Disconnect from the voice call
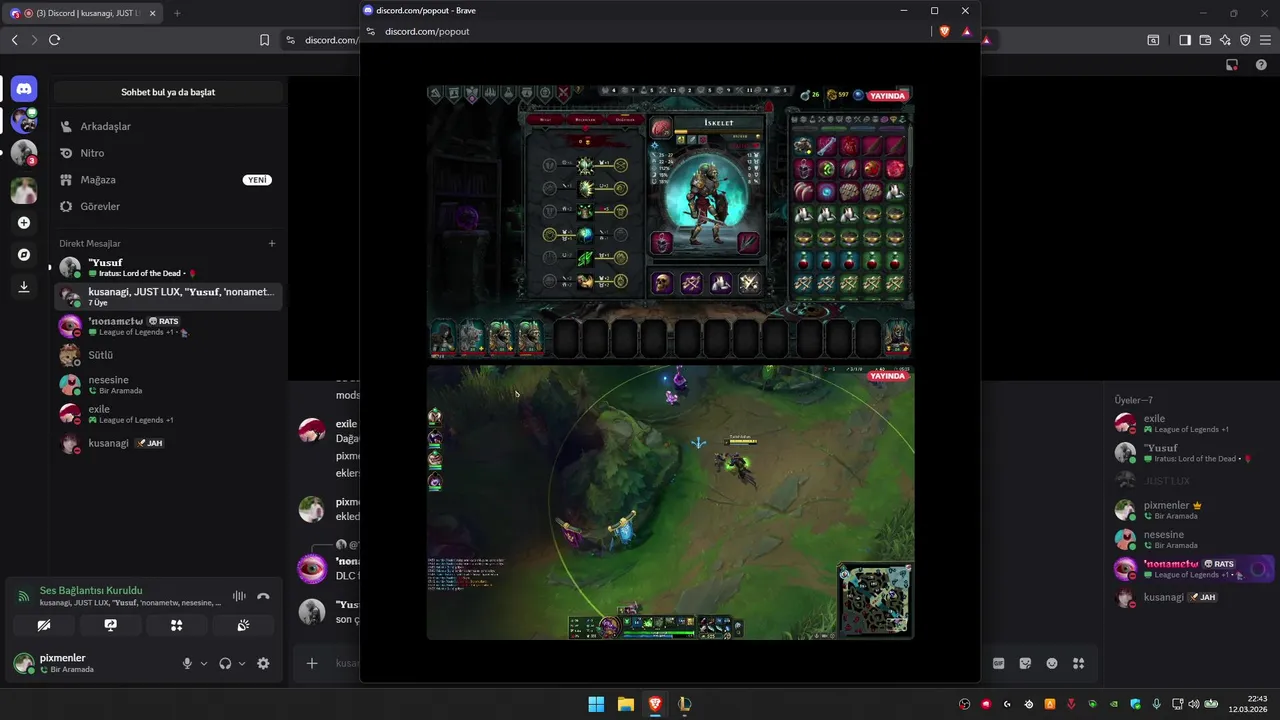1280x720 pixels. point(263,596)
